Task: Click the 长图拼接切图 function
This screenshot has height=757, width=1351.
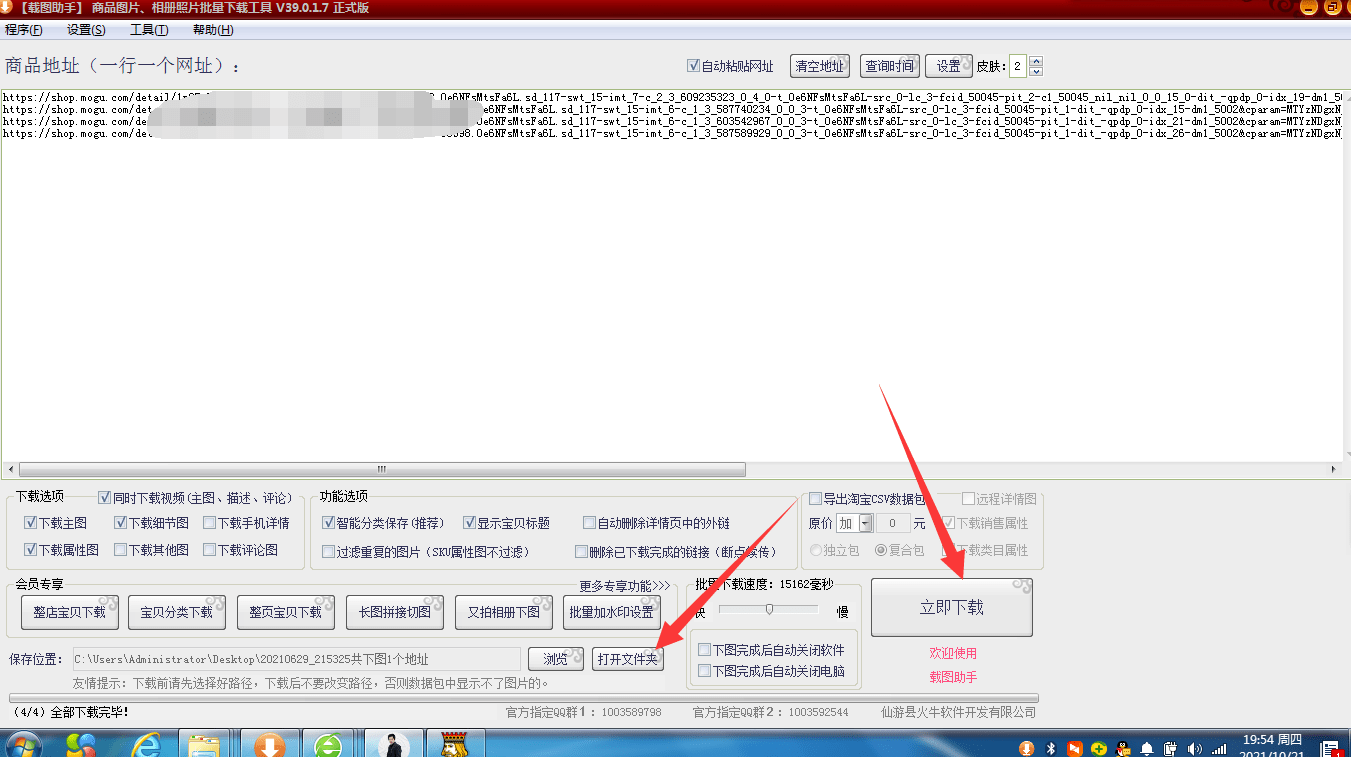Action: 394,612
